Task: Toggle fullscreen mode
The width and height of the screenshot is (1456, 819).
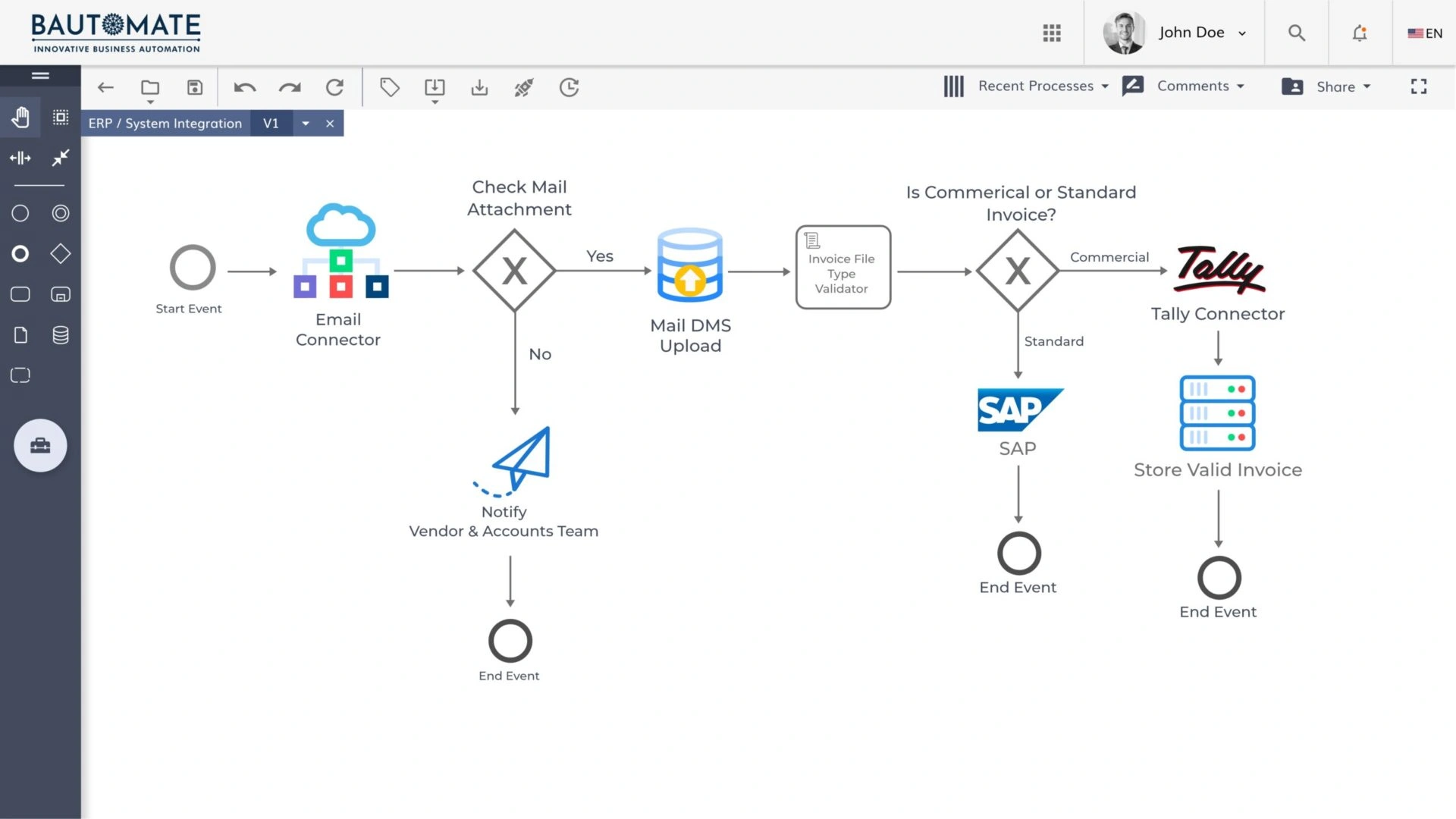Action: [x=1419, y=86]
